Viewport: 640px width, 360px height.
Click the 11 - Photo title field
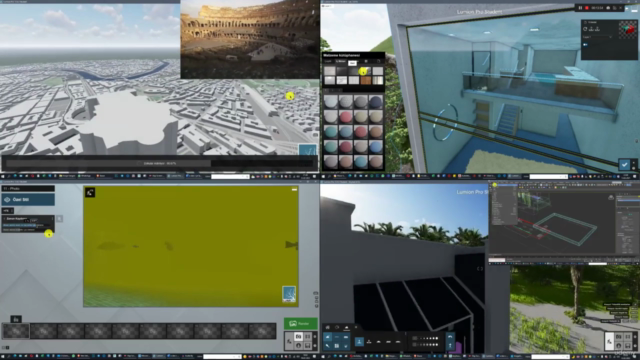point(28,189)
